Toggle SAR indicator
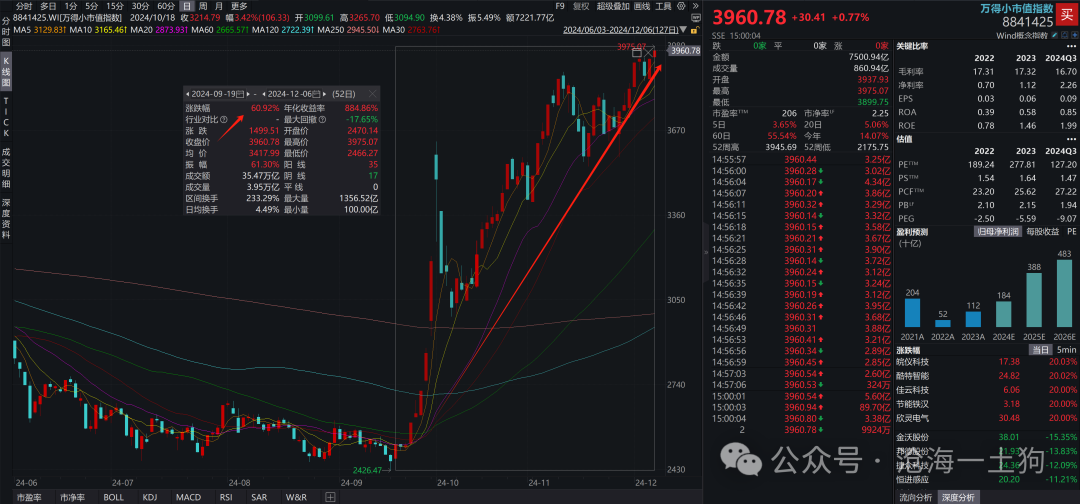1080x504 pixels. click(259, 496)
